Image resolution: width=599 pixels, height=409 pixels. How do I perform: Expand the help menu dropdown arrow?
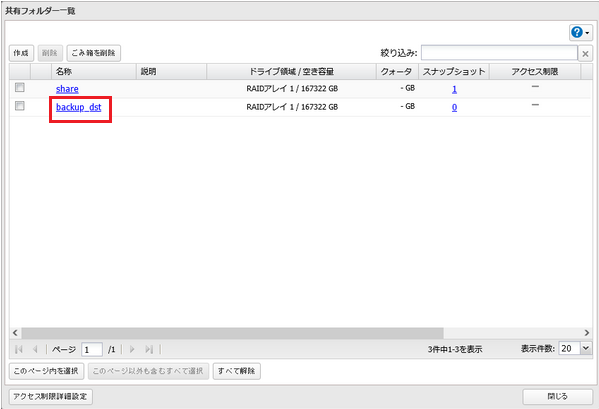588,33
